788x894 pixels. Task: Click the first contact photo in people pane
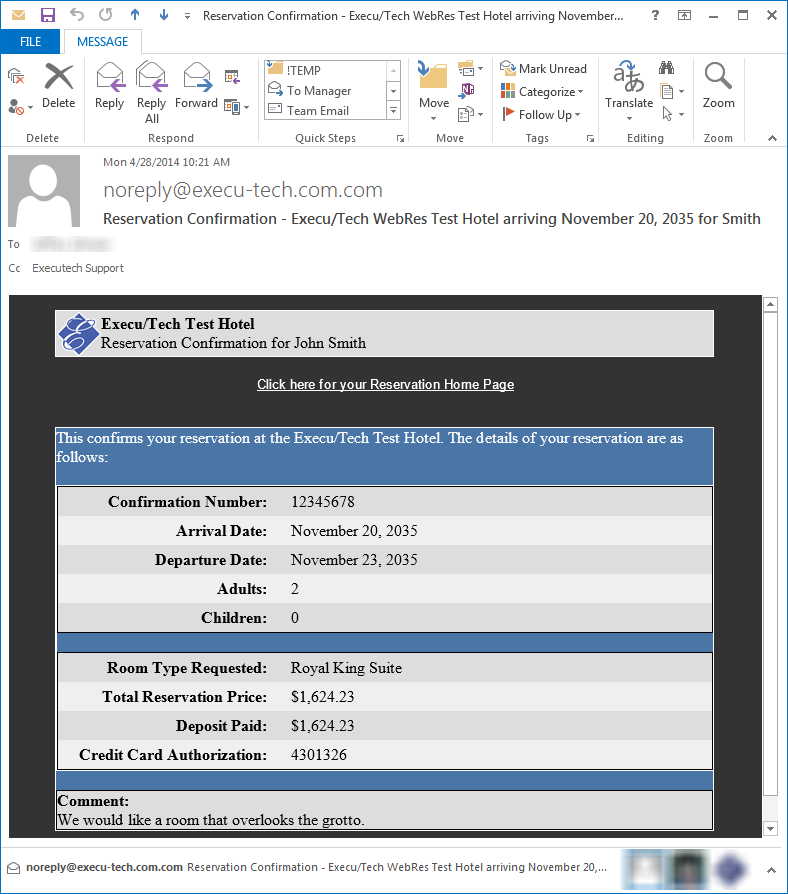pyautogui.click(x=643, y=869)
